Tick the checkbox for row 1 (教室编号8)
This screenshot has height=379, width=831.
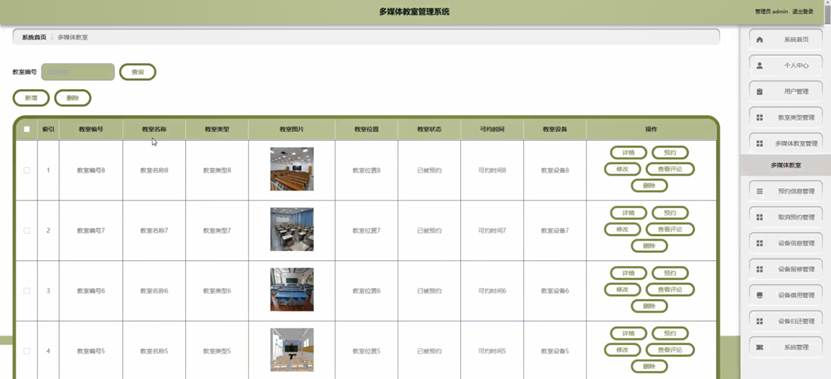pyautogui.click(x=27, y=170)
